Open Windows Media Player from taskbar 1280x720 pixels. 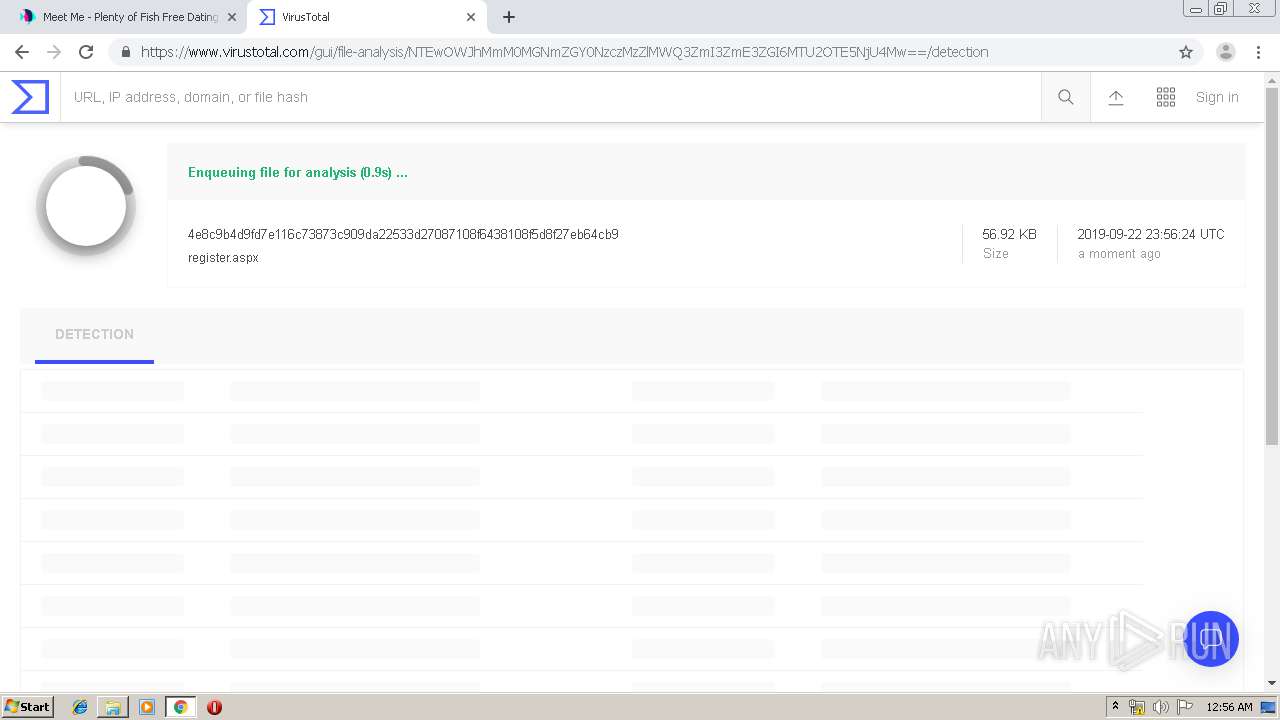coord(147,707)
